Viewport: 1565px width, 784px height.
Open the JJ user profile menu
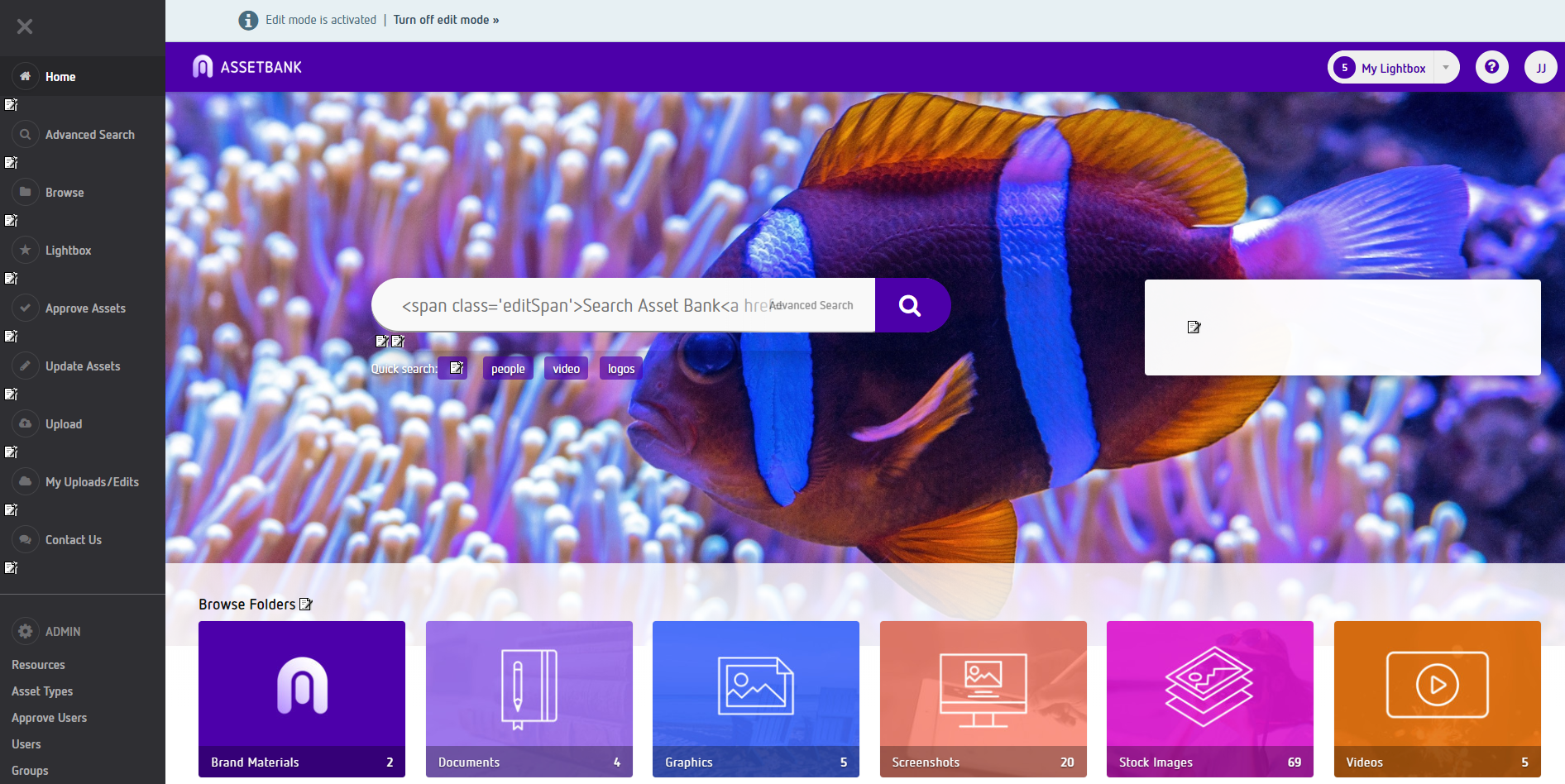pos(1541,67)
